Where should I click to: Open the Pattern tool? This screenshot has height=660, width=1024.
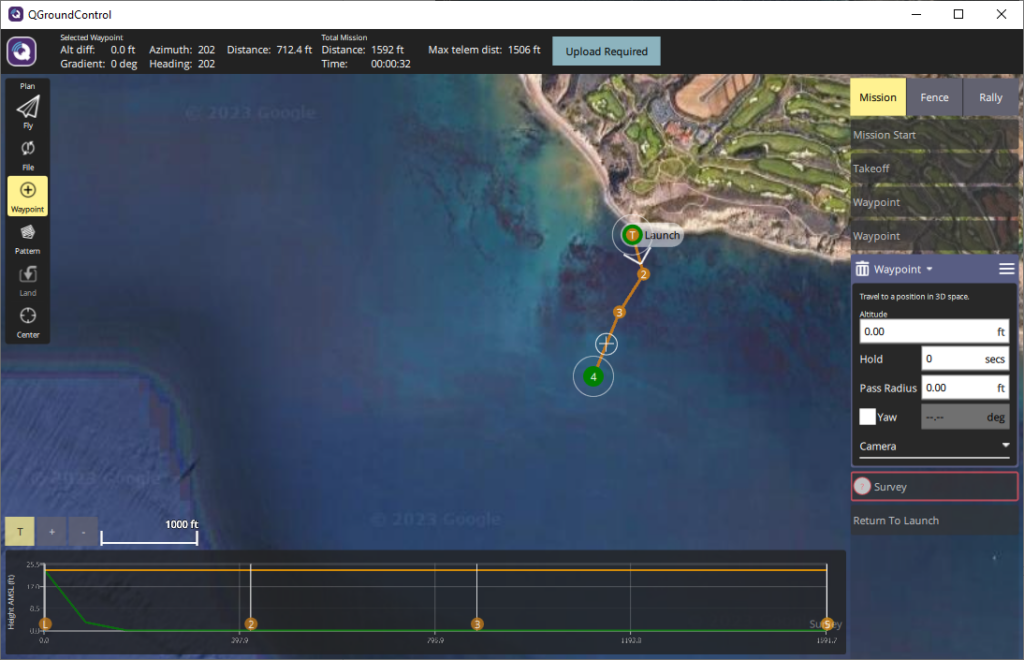pyautogui.click(x=28, y=233)
